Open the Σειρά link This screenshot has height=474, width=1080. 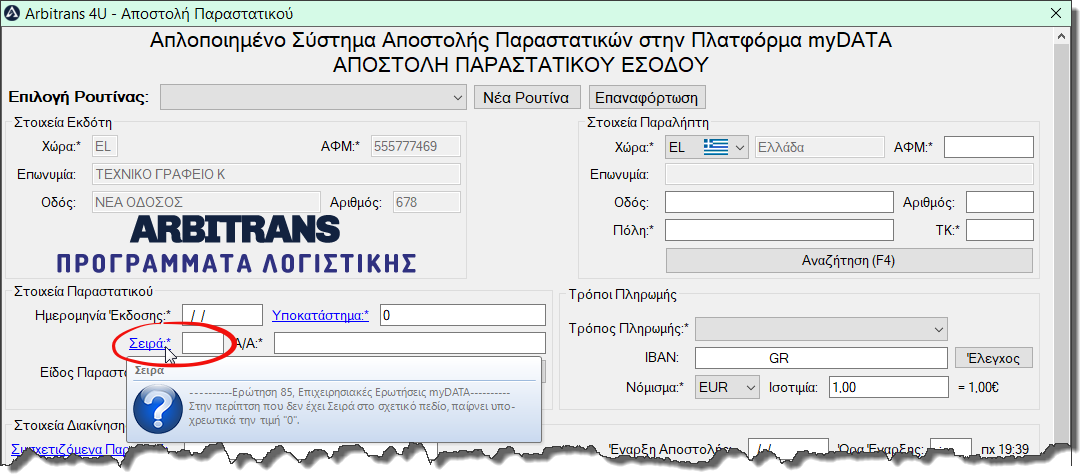pos(150,342)
